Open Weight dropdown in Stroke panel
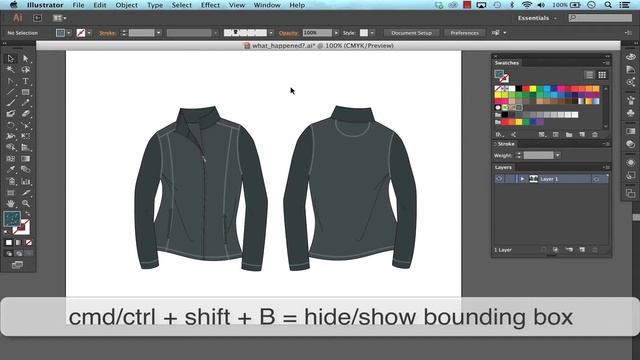 click(558, 155)
